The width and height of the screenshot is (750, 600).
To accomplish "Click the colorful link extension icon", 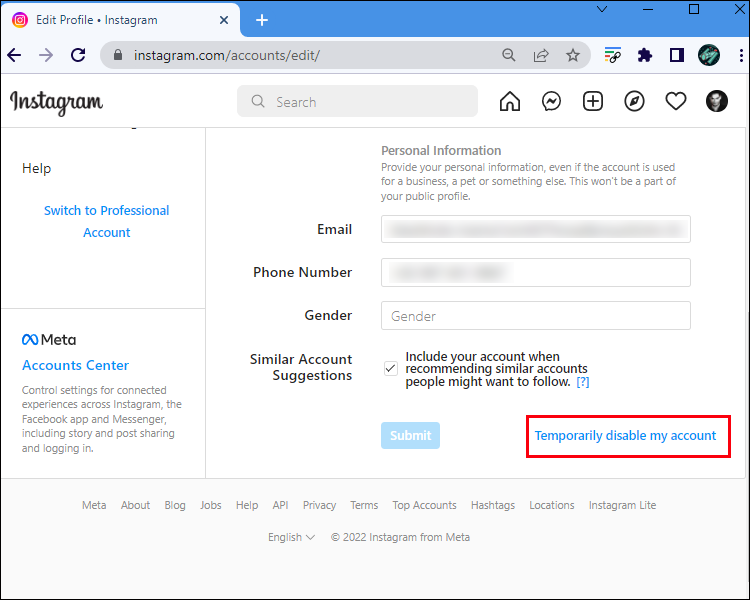I will [612, 56].
